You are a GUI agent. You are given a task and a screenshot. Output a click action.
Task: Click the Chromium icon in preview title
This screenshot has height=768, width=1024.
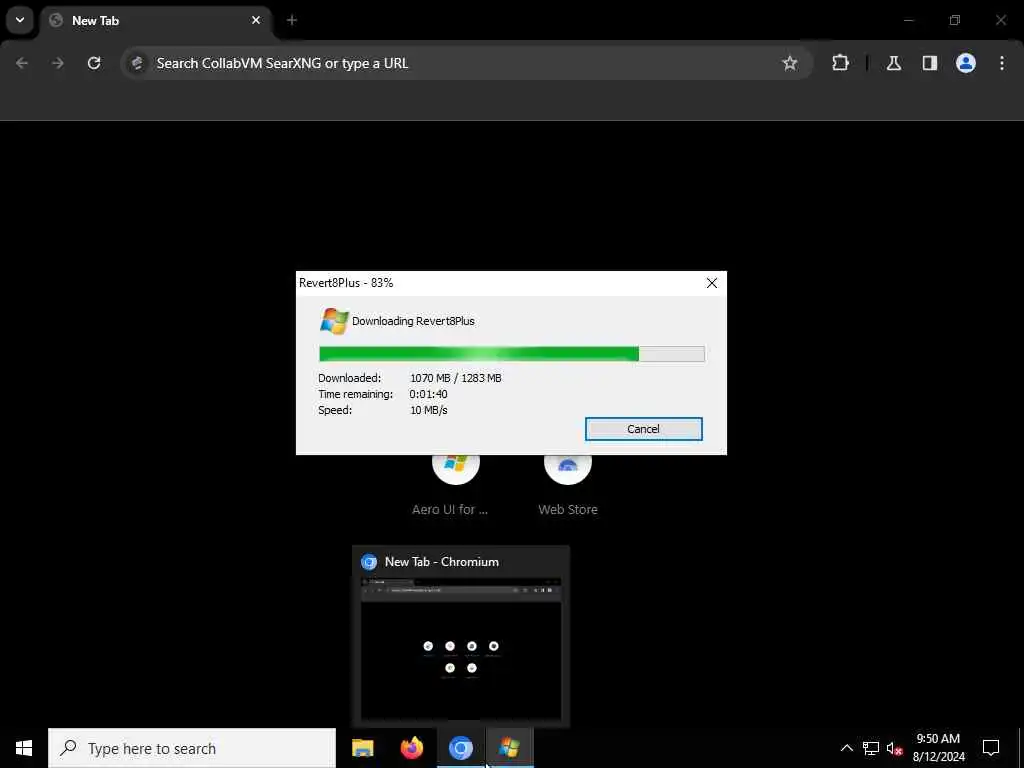(x=369, y=562)
